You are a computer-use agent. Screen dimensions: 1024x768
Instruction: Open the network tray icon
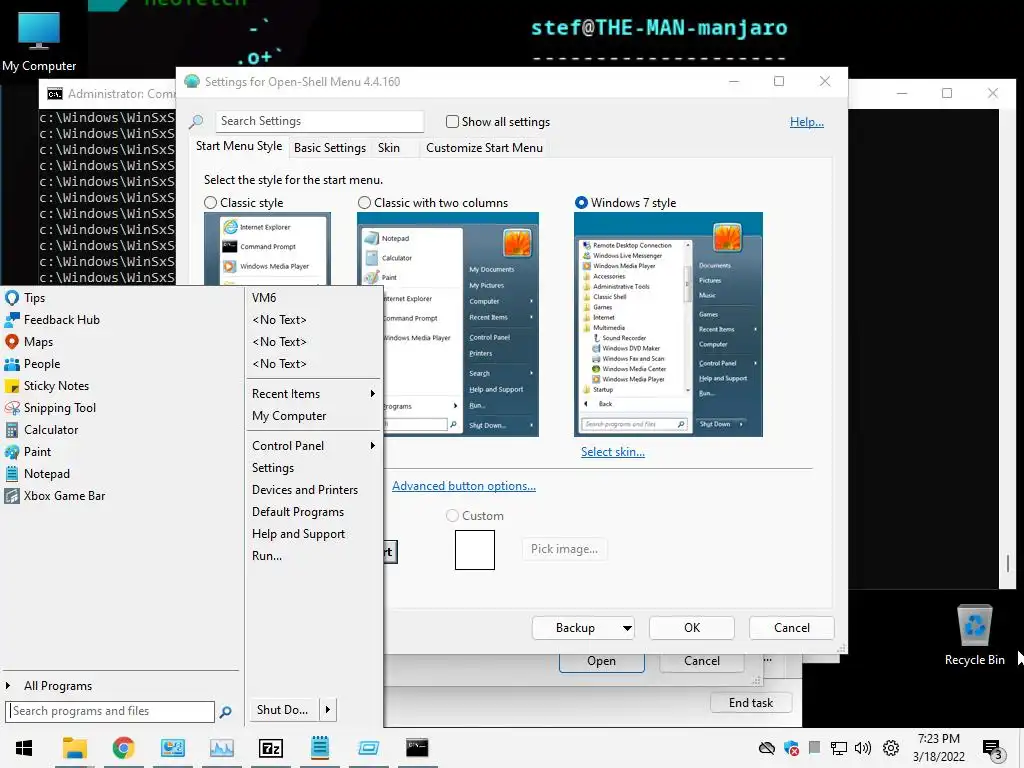pos(839,748)
